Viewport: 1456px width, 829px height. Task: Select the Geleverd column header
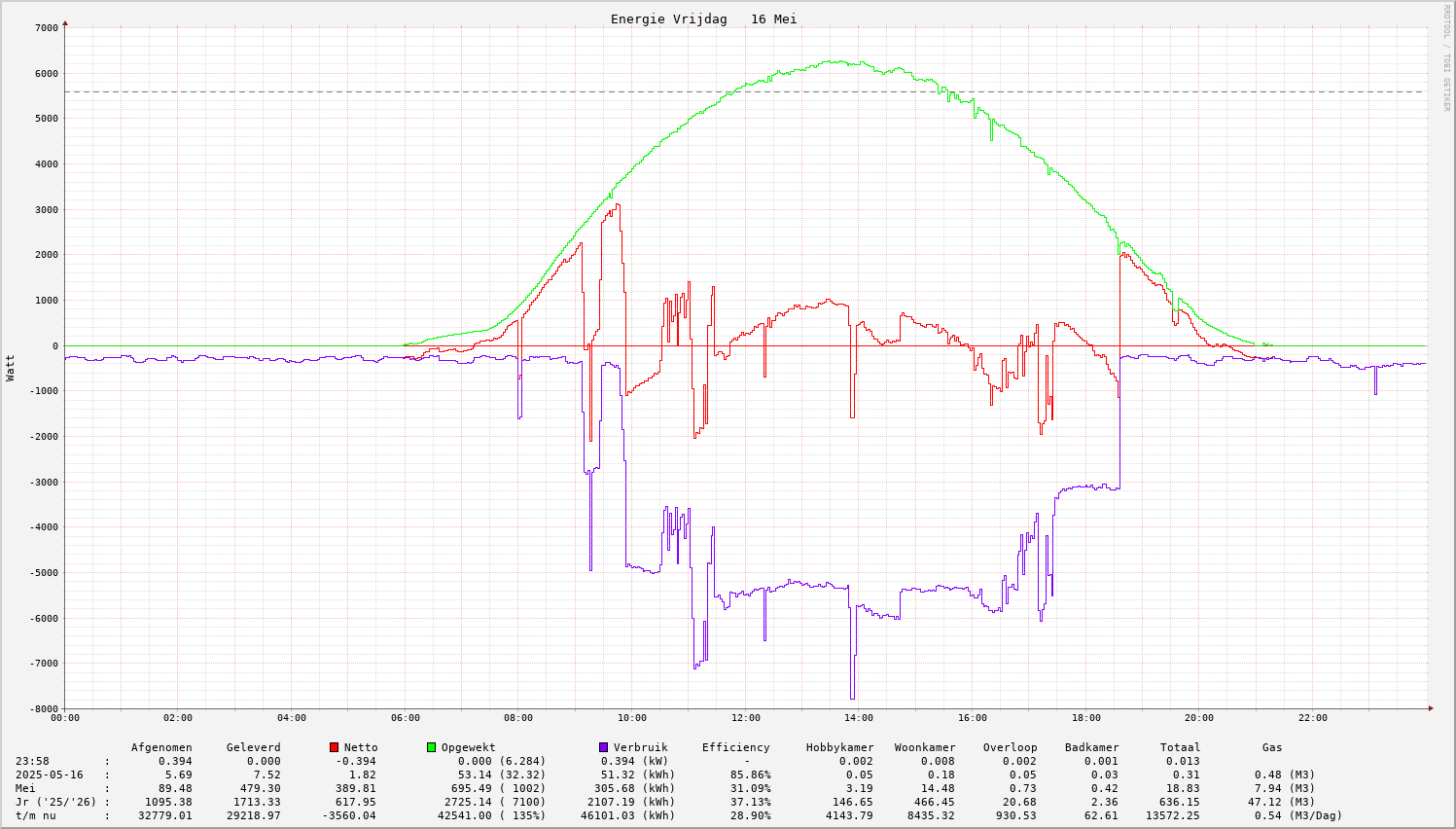(x=253, y=747)
